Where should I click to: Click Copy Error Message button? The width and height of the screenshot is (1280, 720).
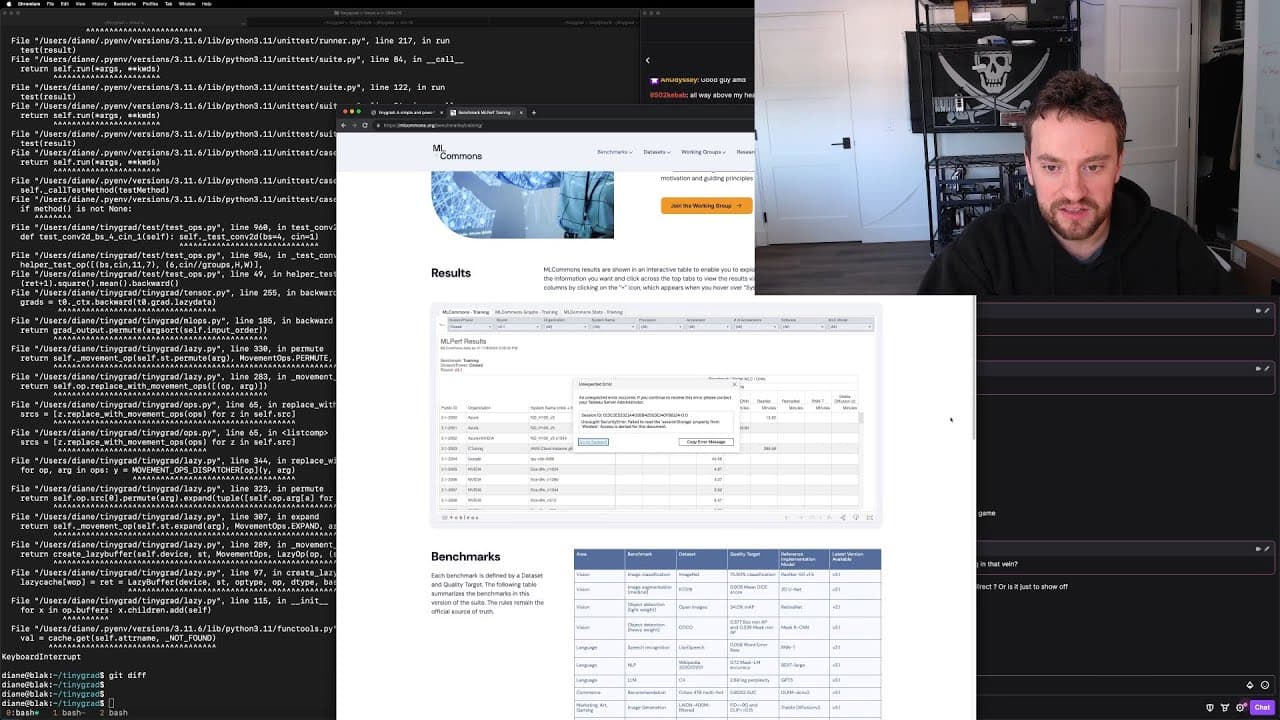point(706,442)
